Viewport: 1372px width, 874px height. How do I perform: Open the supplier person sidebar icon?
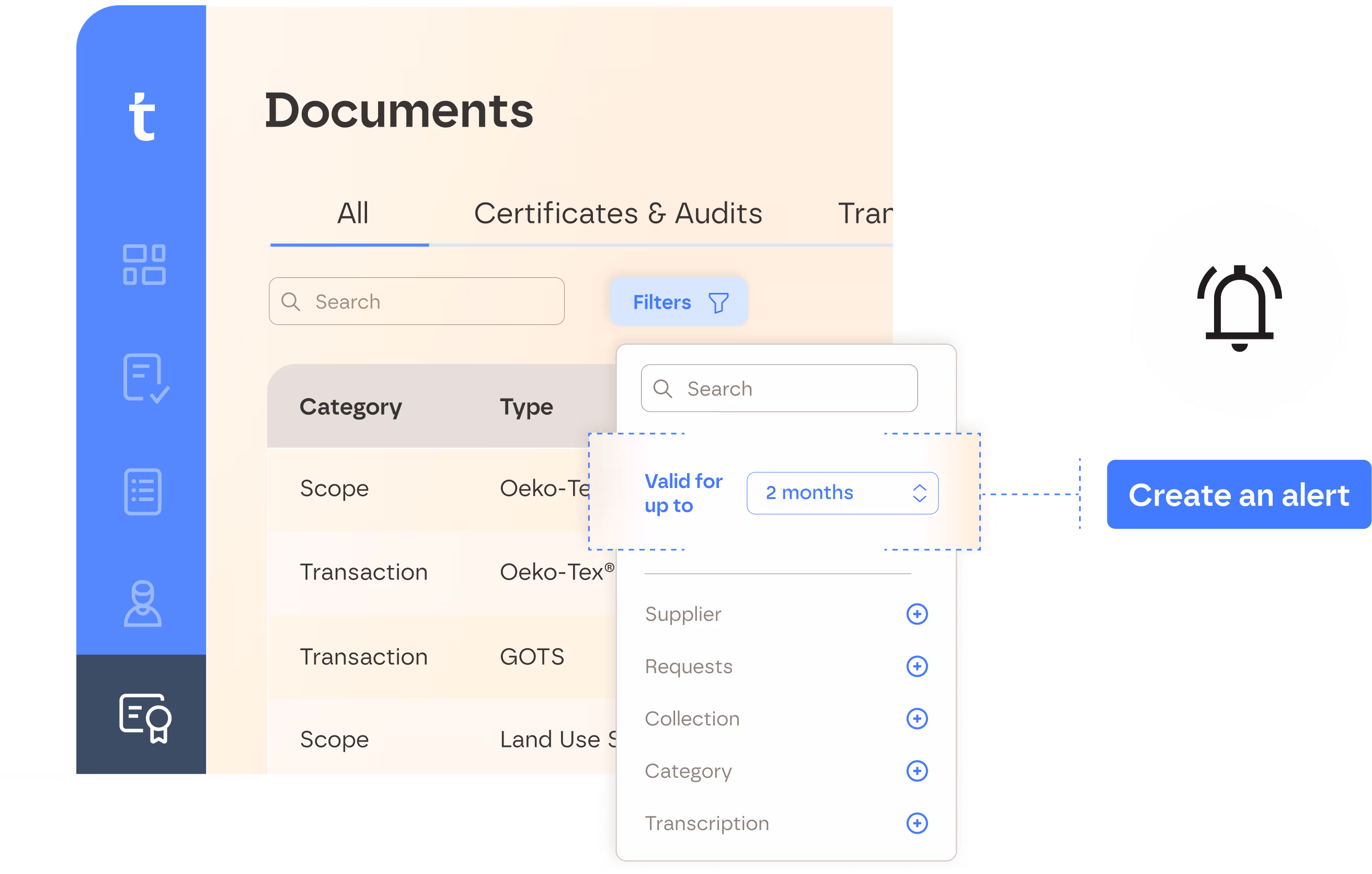[x=142, y=604]
